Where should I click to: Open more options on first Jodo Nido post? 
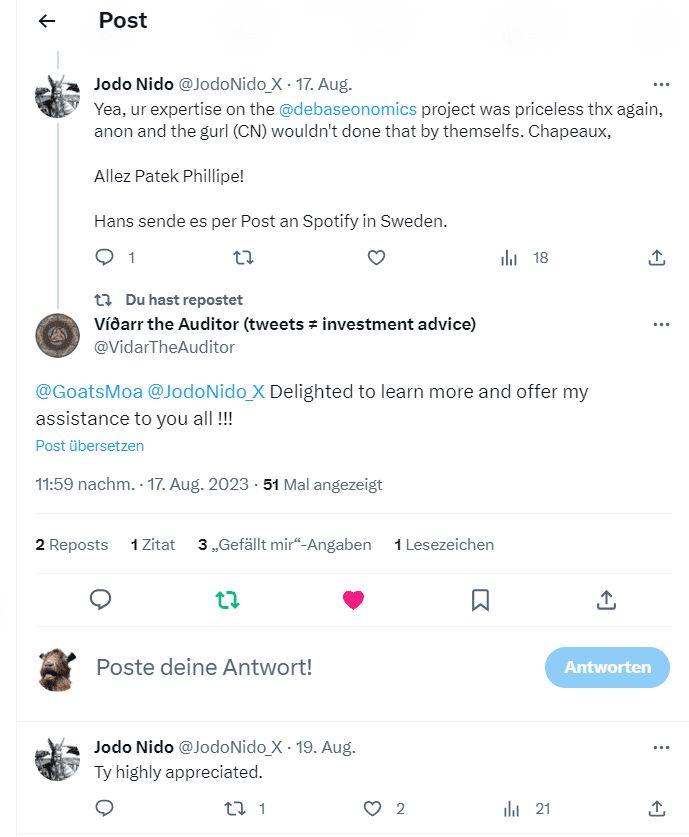pyautogui.click(x=661, y=84)
